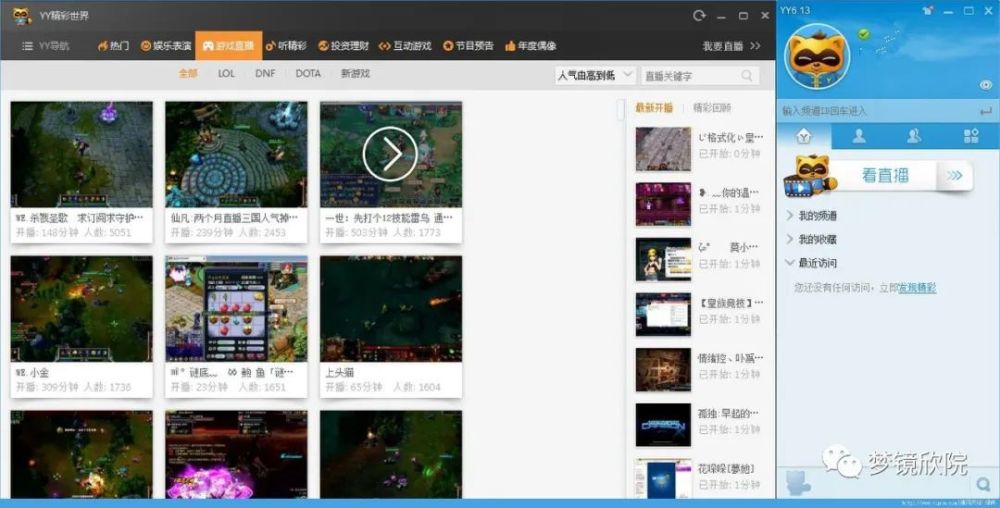Switch to the 娱乐表演 tab
This screenshot has width=1000, height=508.
[x=166, y=46]
